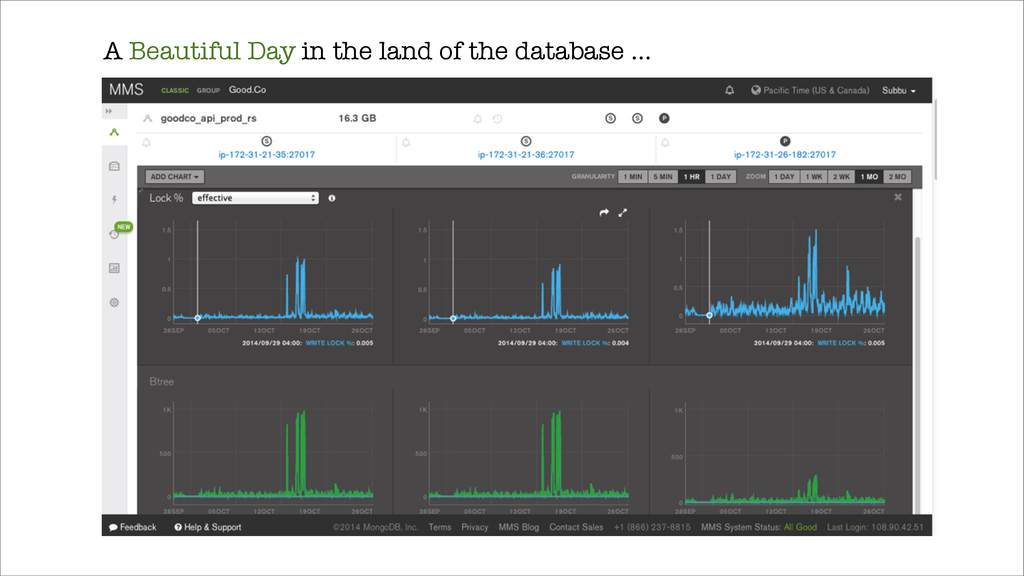
Task: Open the dashboards chart sidebar icon
Action: (x=114, y=268)
